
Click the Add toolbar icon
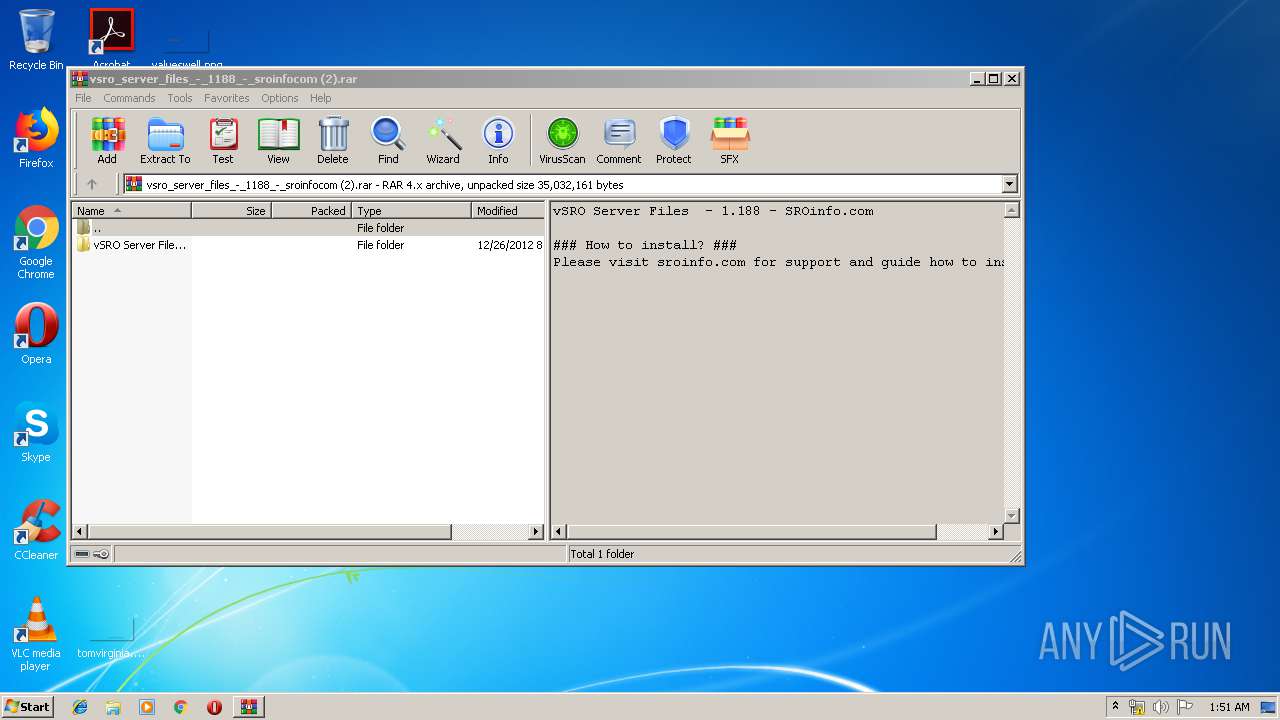click(x=107, y=140)
